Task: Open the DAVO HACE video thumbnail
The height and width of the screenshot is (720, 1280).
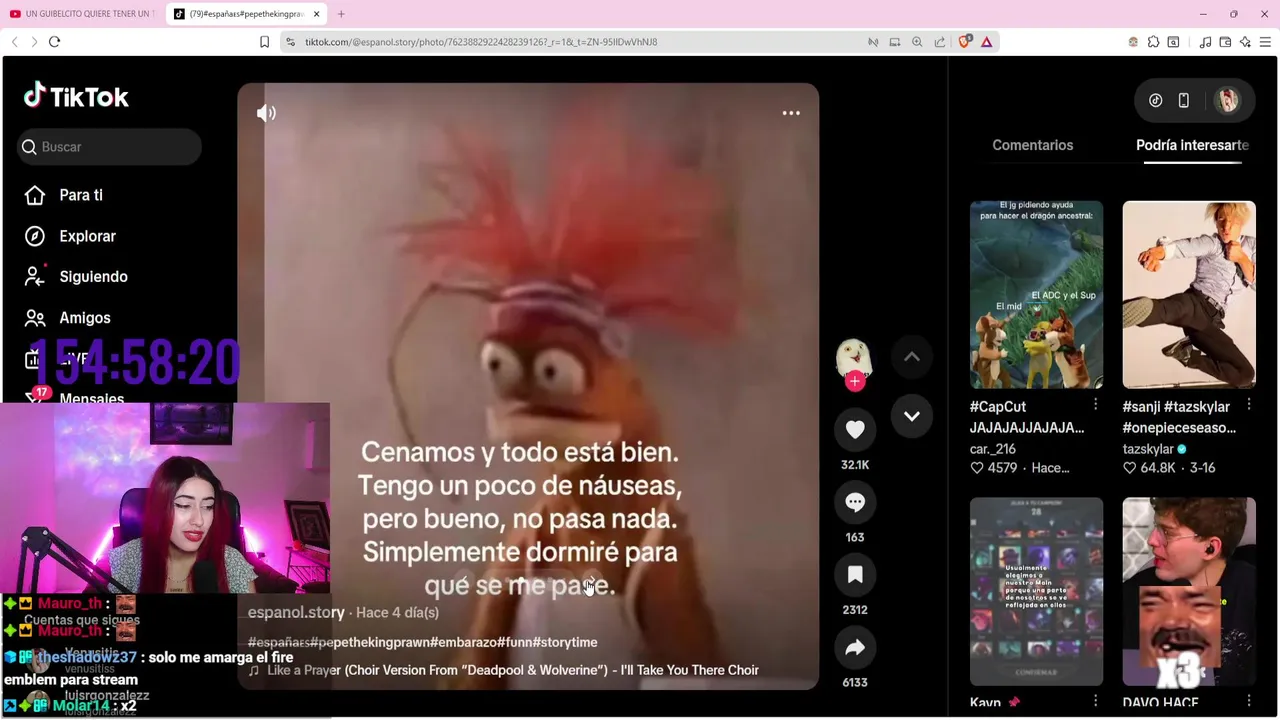Action: coord(1189,591)
